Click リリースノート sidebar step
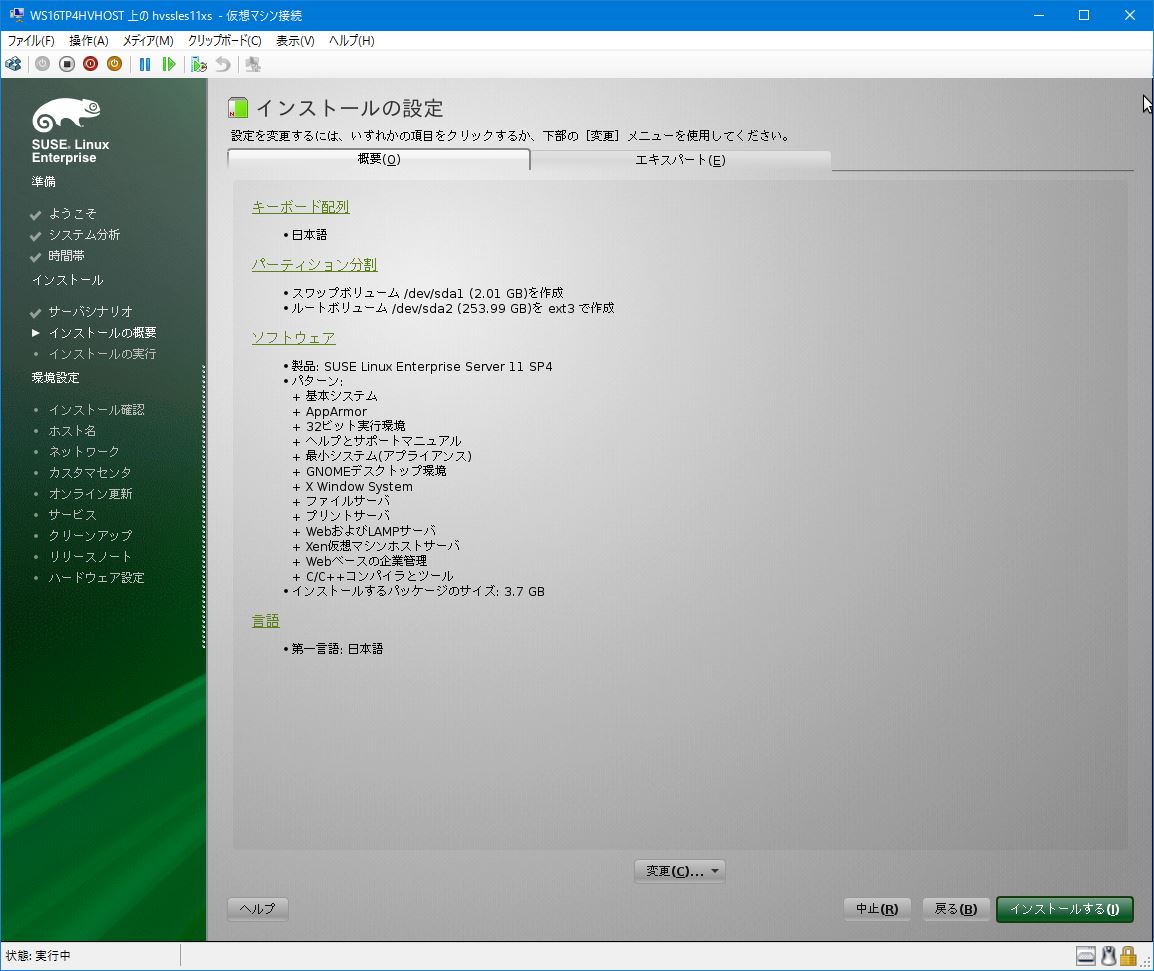Viewport: 1154px width, 971px height. click(x=90, y=557)
